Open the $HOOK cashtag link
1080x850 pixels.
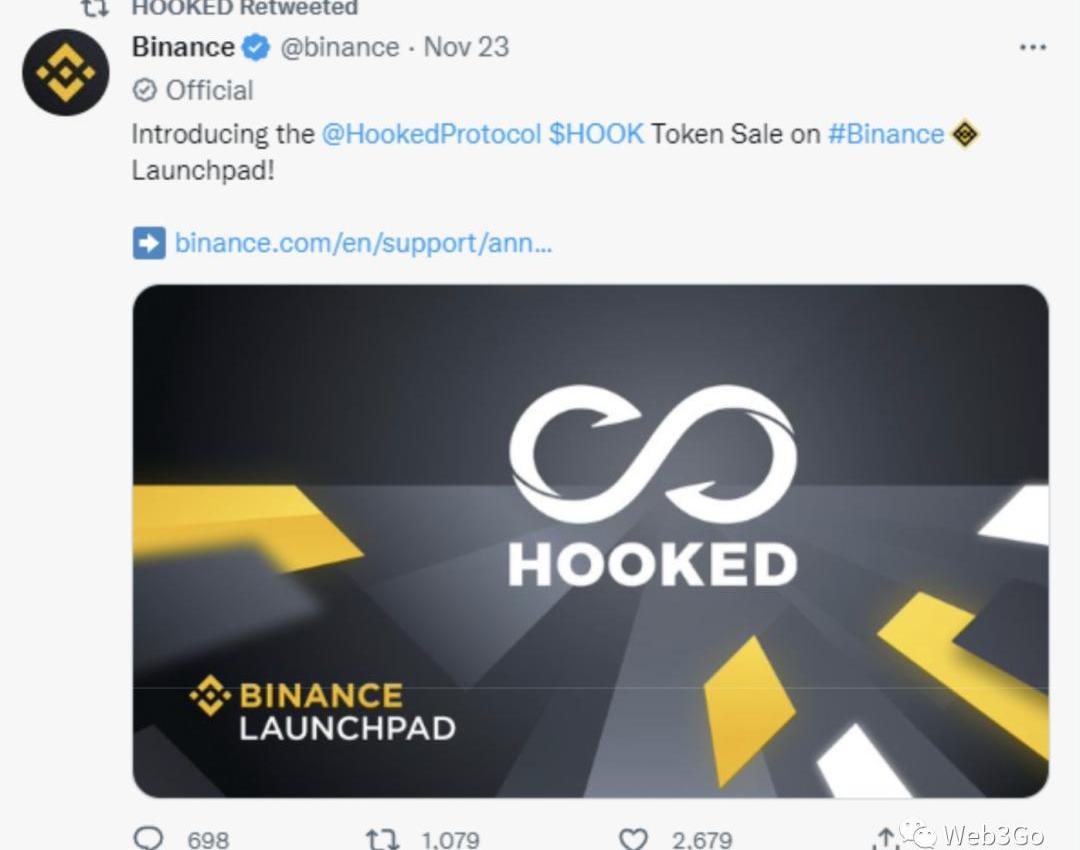[596, 134]
